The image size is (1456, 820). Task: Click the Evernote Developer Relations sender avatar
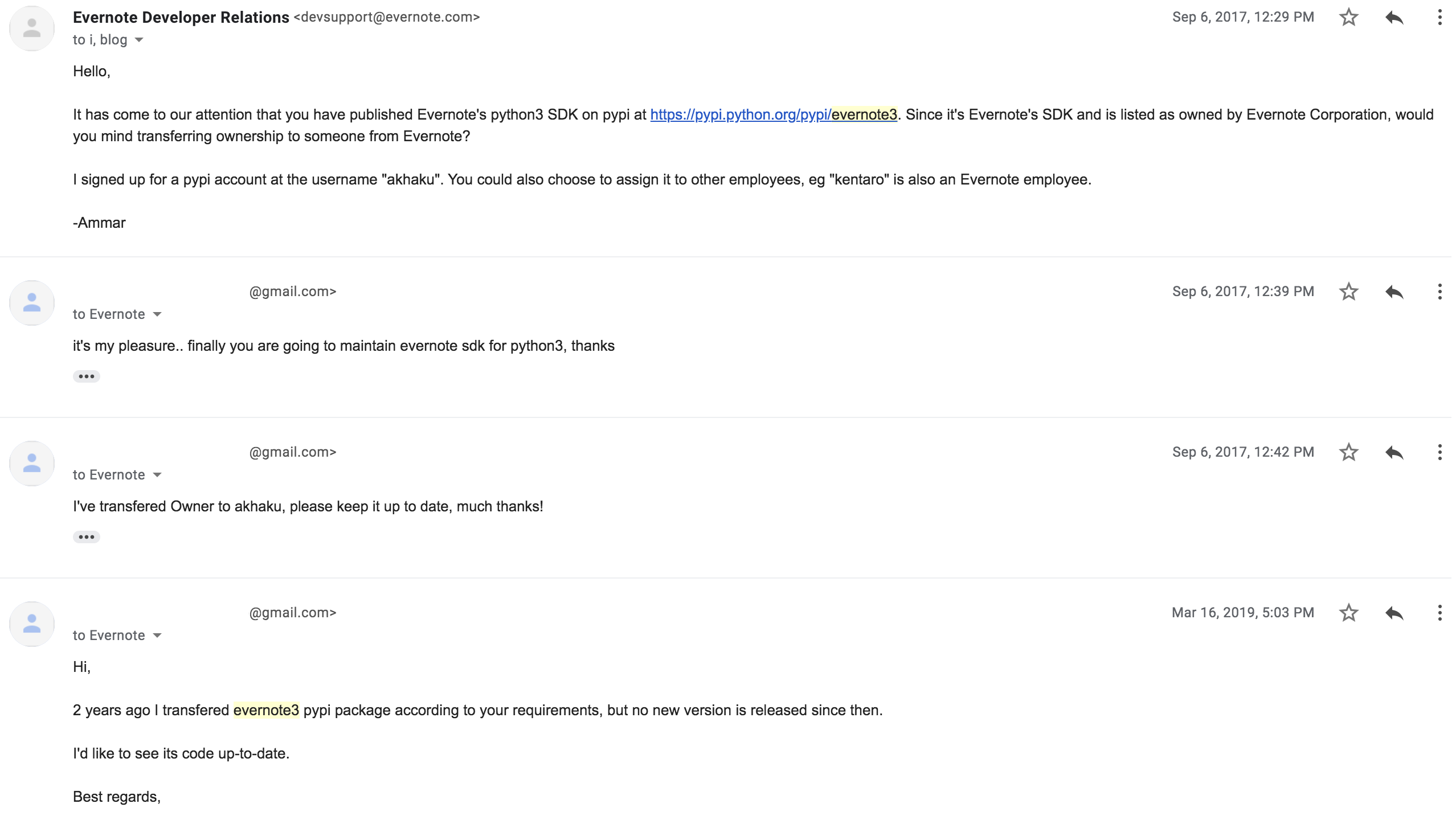(x=32, y=28)
